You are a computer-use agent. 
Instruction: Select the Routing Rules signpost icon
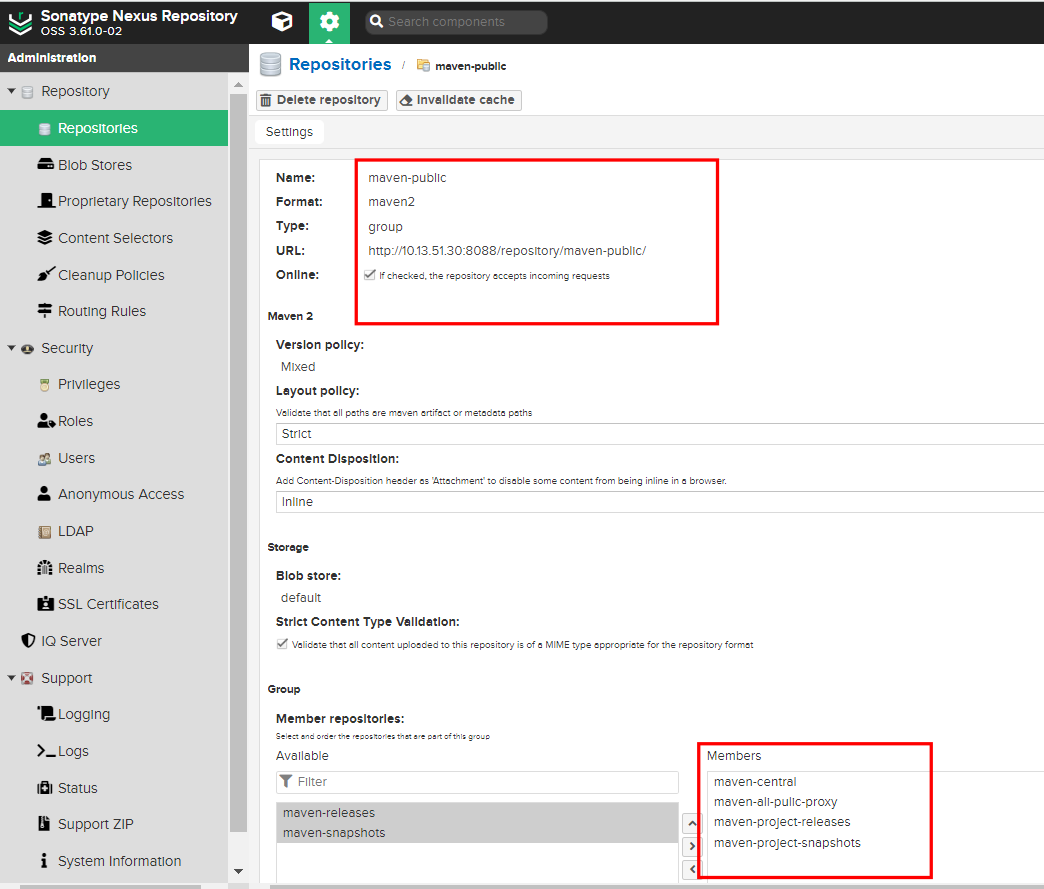tap(44, 311)
